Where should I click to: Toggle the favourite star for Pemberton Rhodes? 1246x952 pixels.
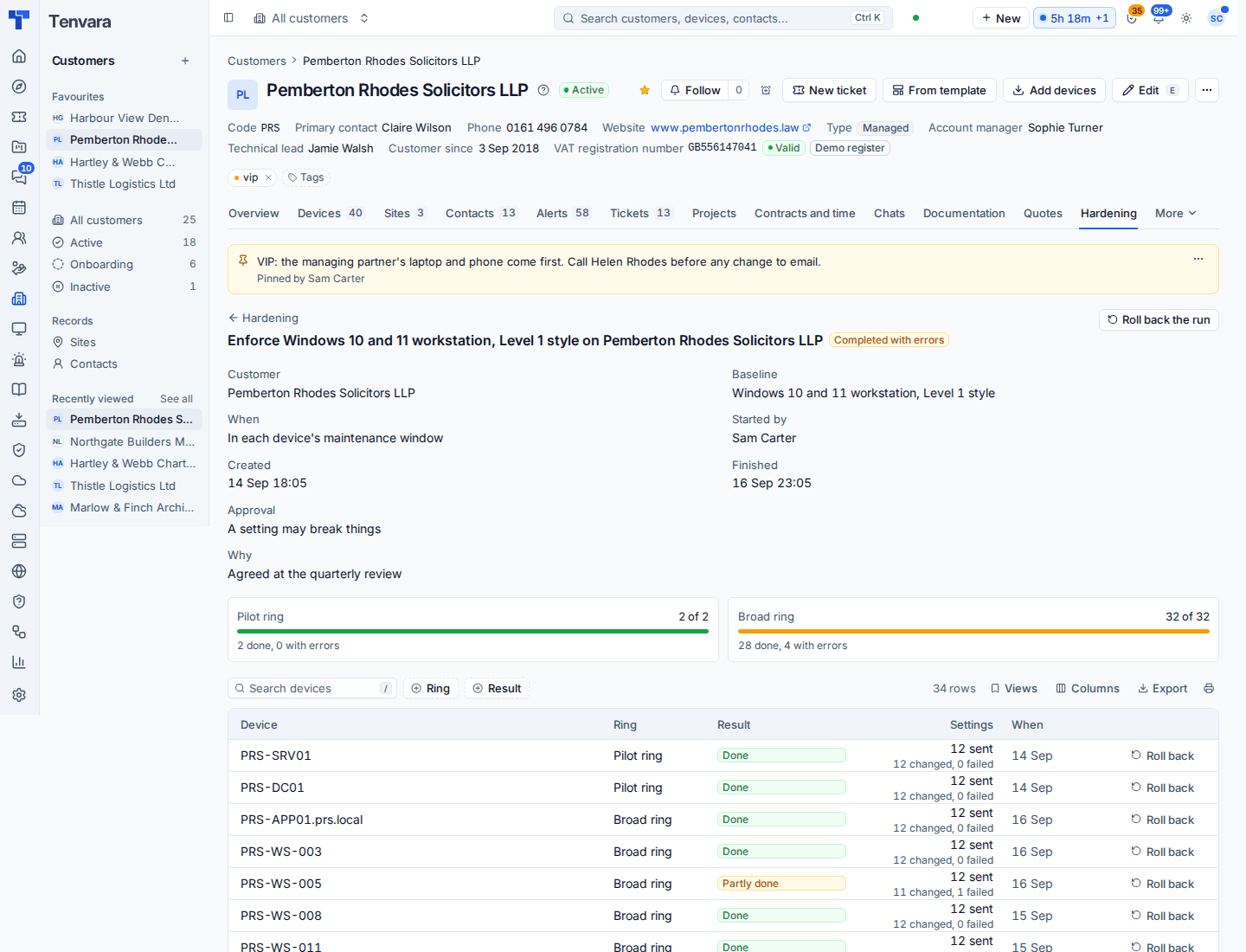pos(645,90)
